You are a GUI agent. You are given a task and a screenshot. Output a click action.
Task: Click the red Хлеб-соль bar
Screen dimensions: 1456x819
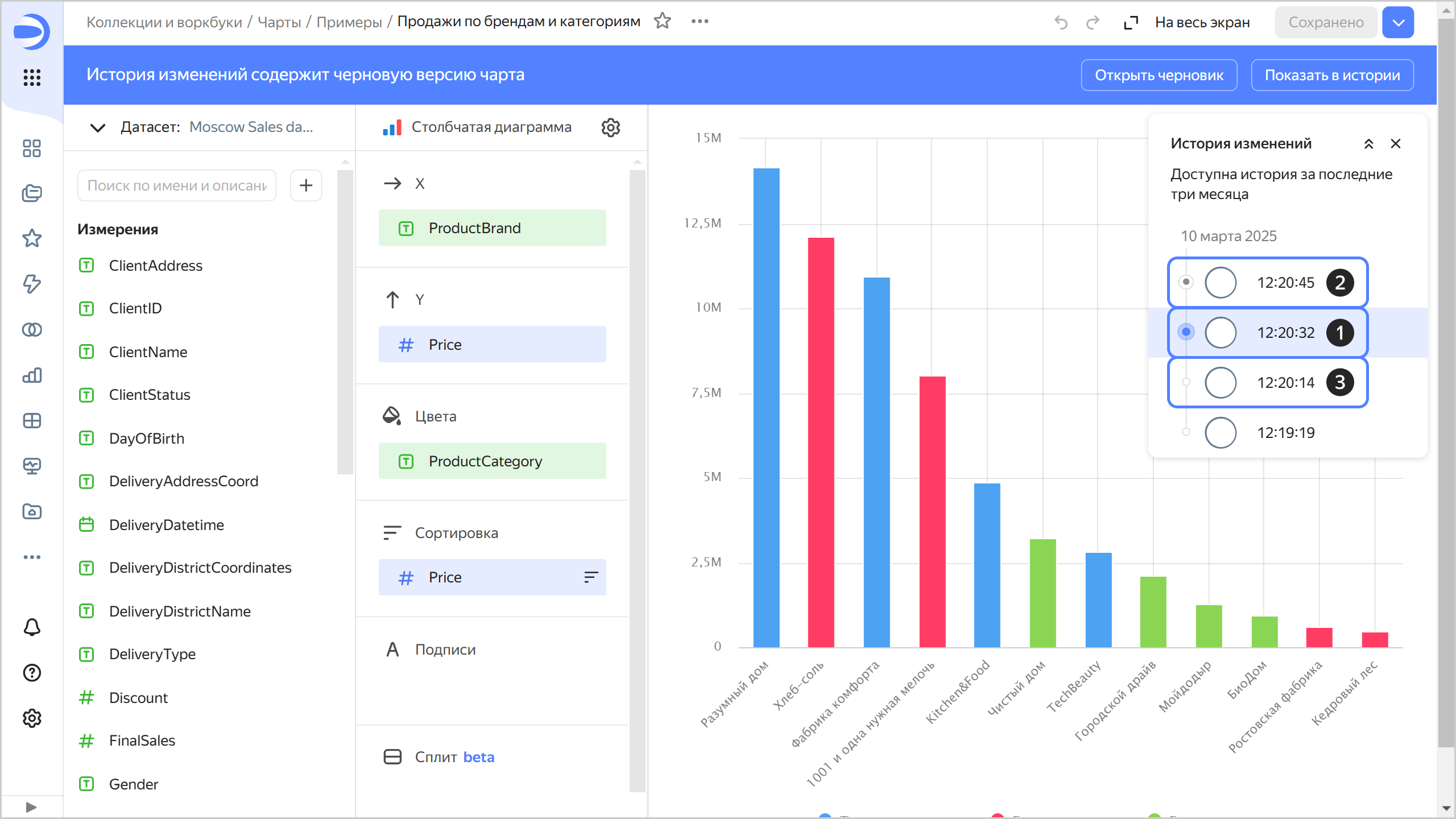pyautogui.click(x=821, y=441)
